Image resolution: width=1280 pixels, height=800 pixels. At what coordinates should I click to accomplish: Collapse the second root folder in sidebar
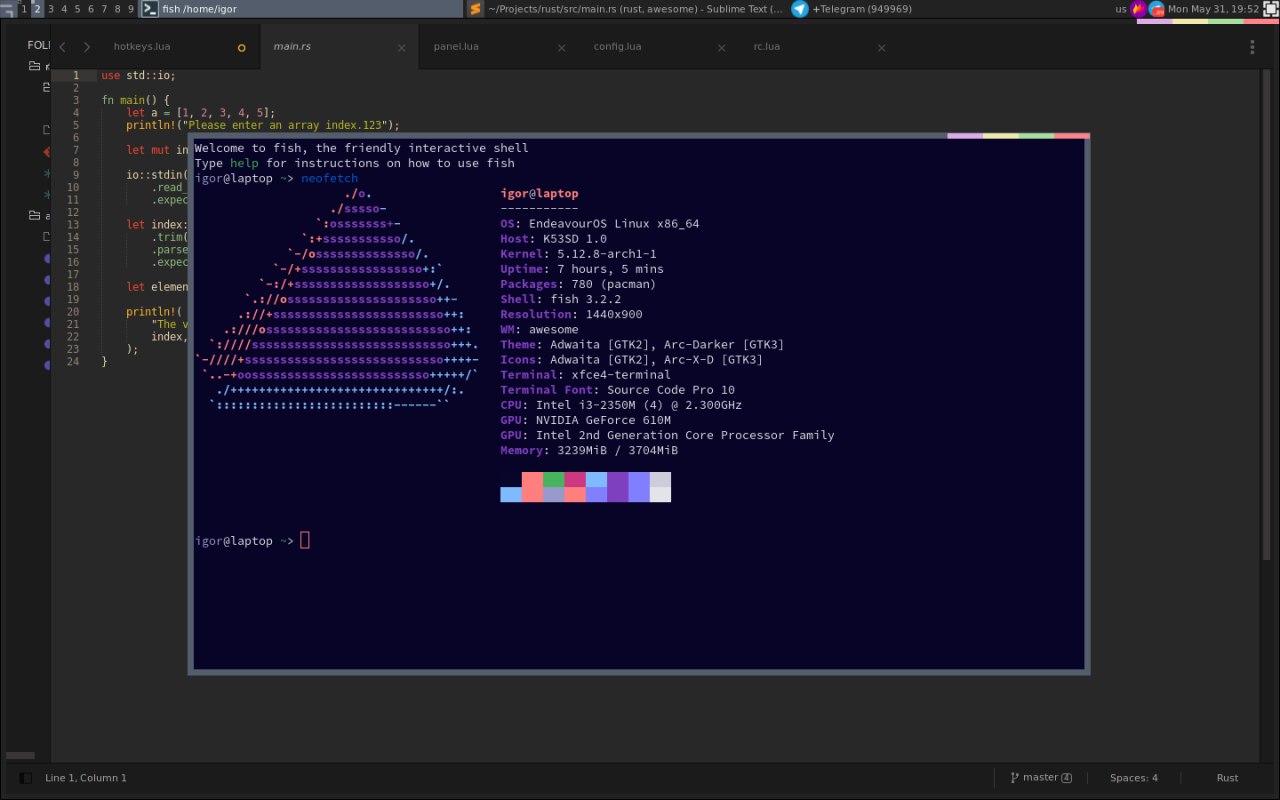(x=34, y=216)
